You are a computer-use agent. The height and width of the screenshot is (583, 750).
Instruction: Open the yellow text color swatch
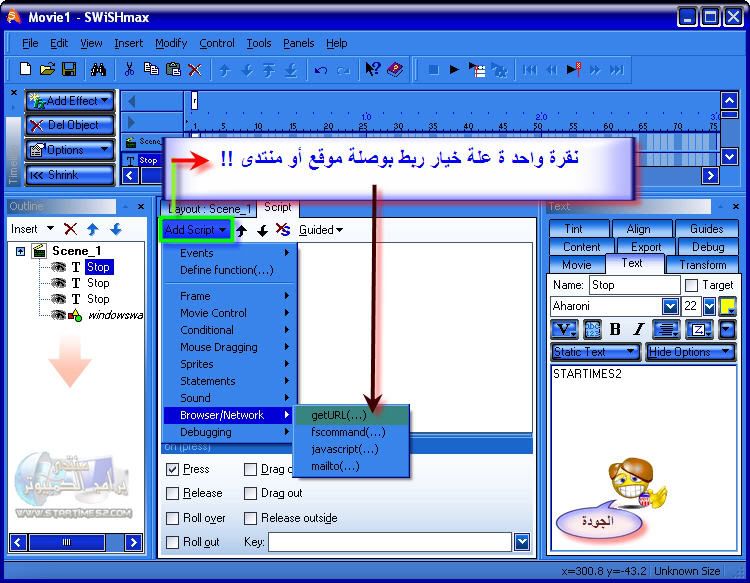(728, 306)
